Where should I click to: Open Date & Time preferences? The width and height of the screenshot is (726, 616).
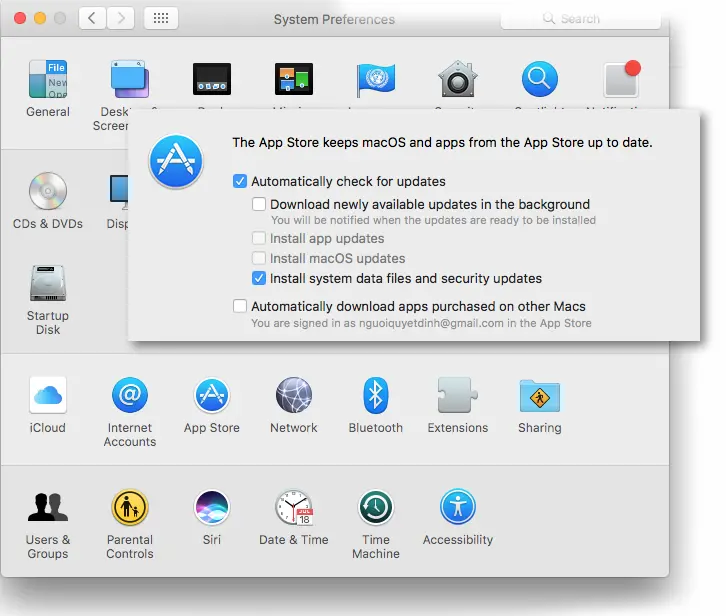[x=293, y=509]
